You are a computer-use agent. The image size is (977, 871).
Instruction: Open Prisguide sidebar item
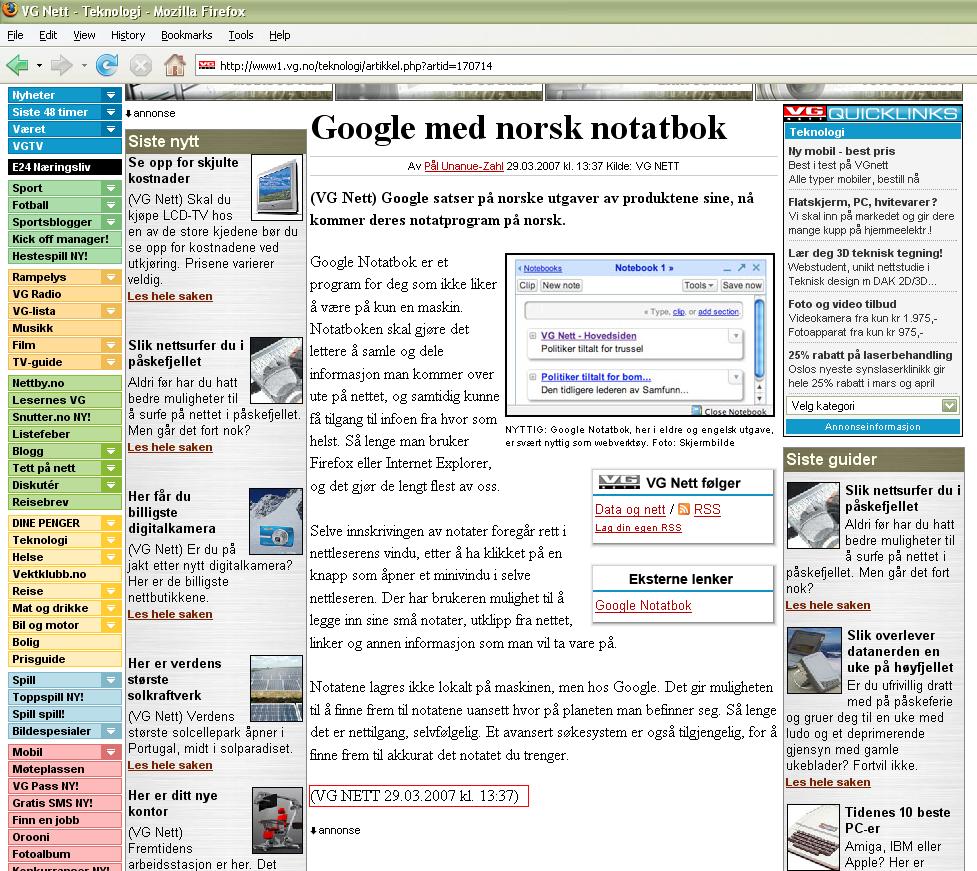click(65, 659)
